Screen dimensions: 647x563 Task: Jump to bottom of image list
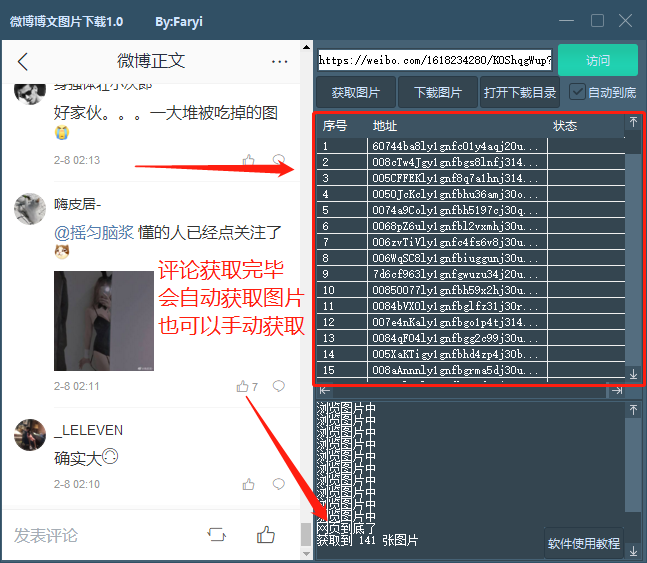coord(633,374)
